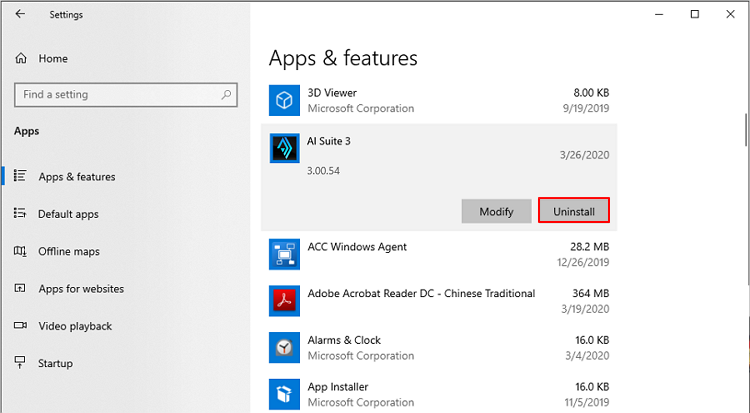
Task: Open Home in the sidebar
Action: click(x=53, y=58)
